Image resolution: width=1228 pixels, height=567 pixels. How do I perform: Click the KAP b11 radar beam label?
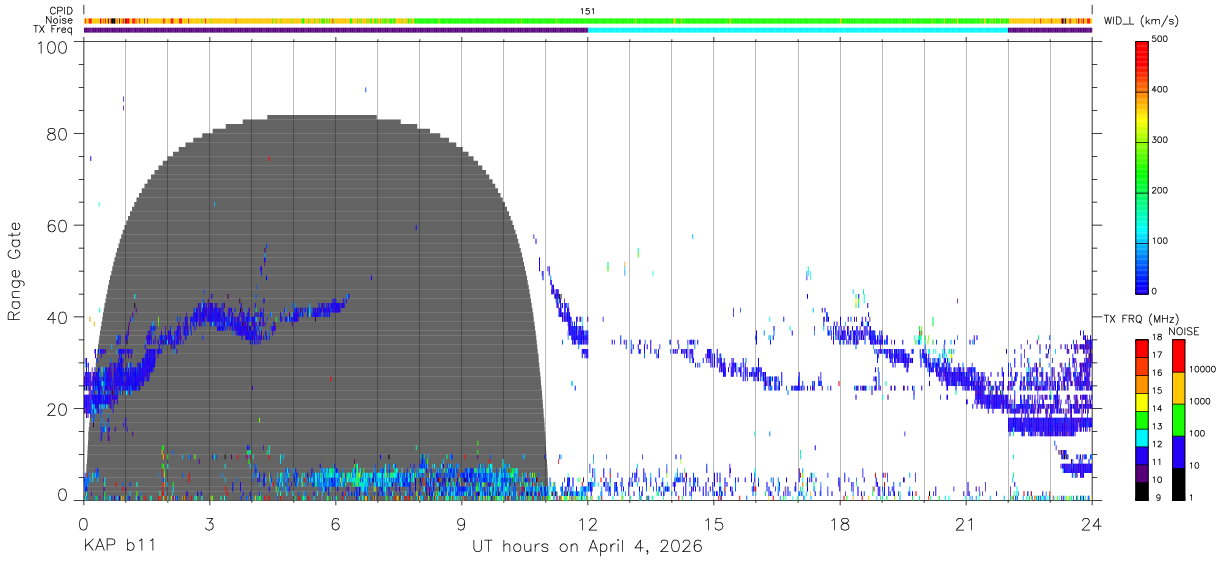(x=119, y=547)
